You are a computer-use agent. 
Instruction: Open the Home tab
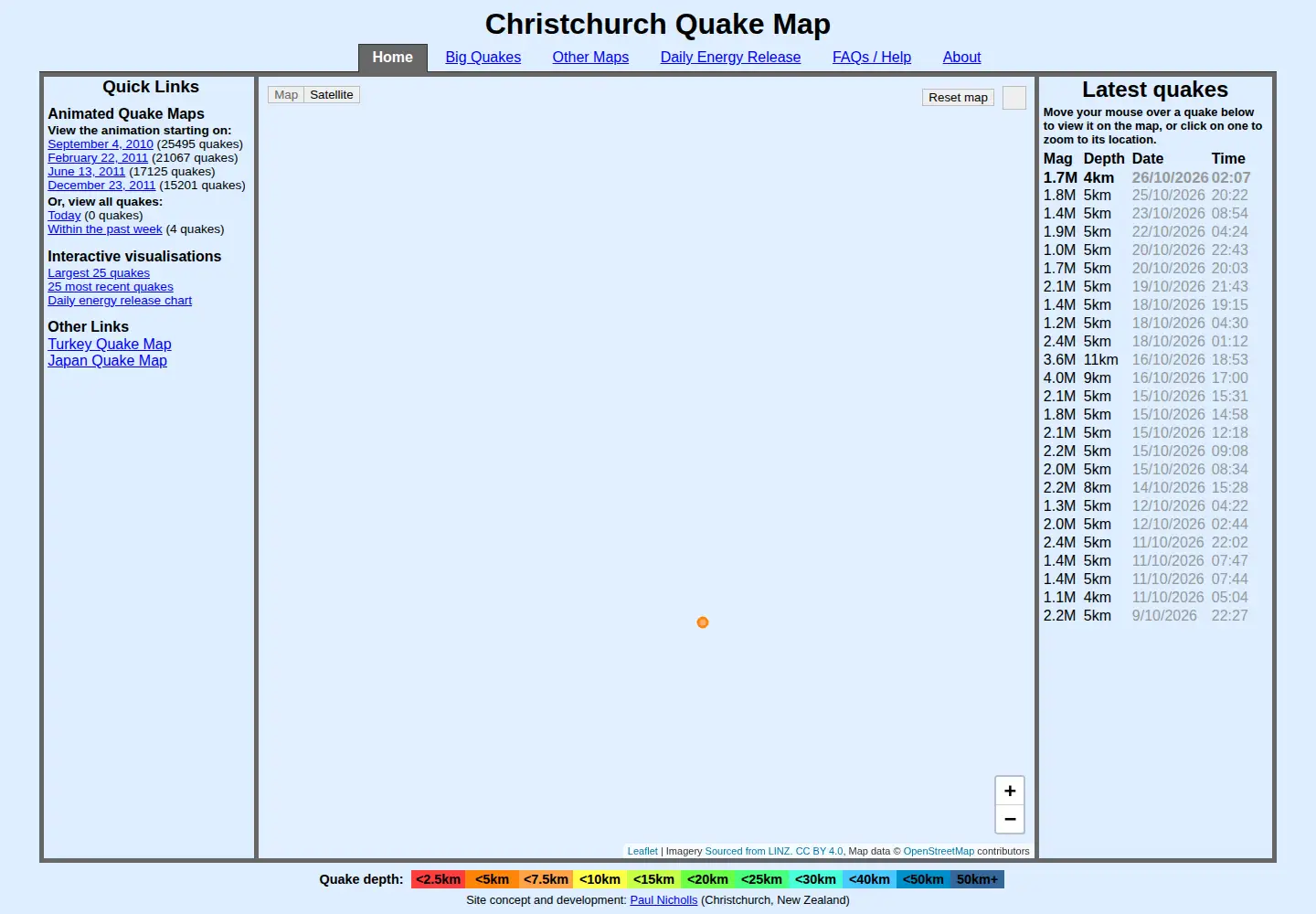point(393,58)
